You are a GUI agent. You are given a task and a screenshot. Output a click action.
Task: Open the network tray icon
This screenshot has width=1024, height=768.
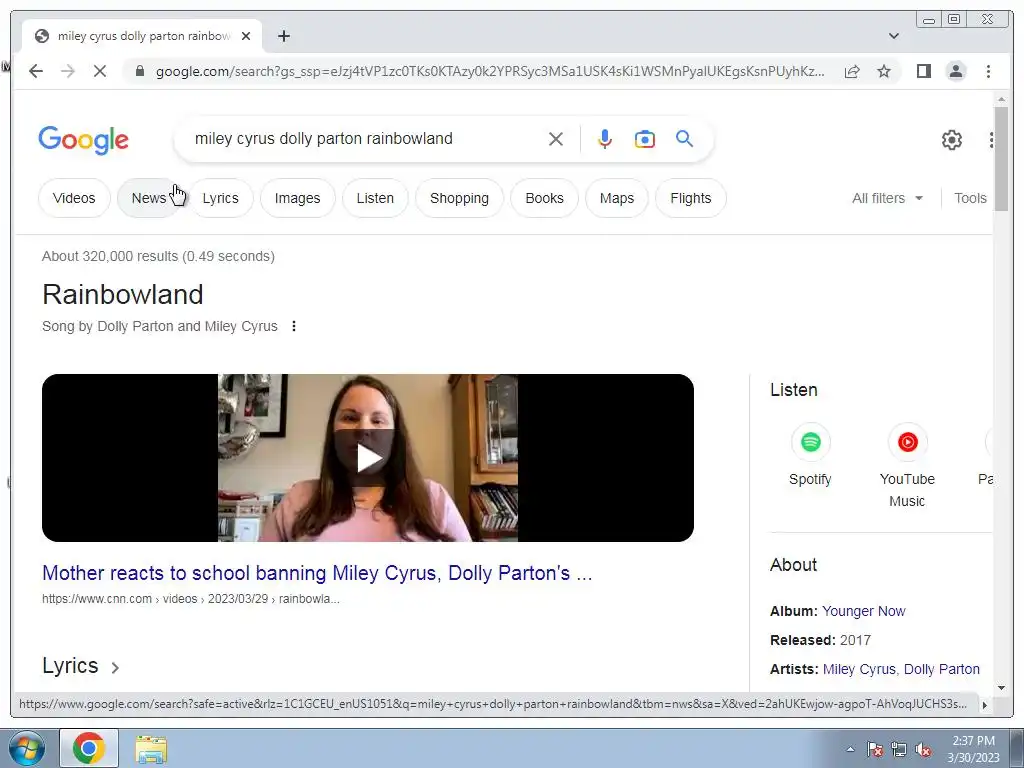[x=899, y=749]
